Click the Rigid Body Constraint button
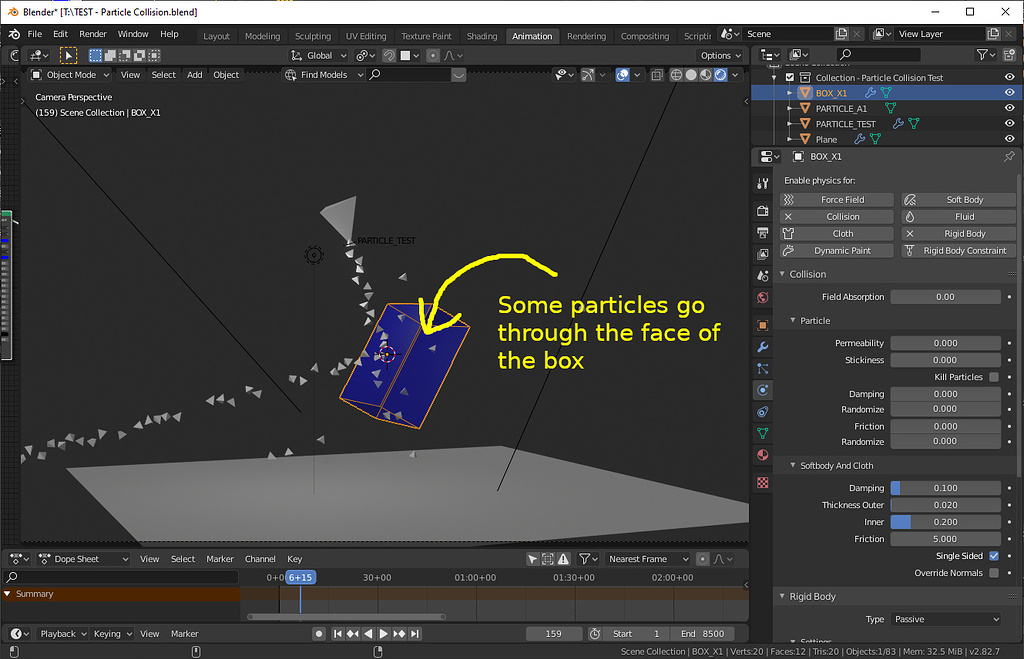The height and width of the screenshot is (659, 1024). tap(959, 251)
